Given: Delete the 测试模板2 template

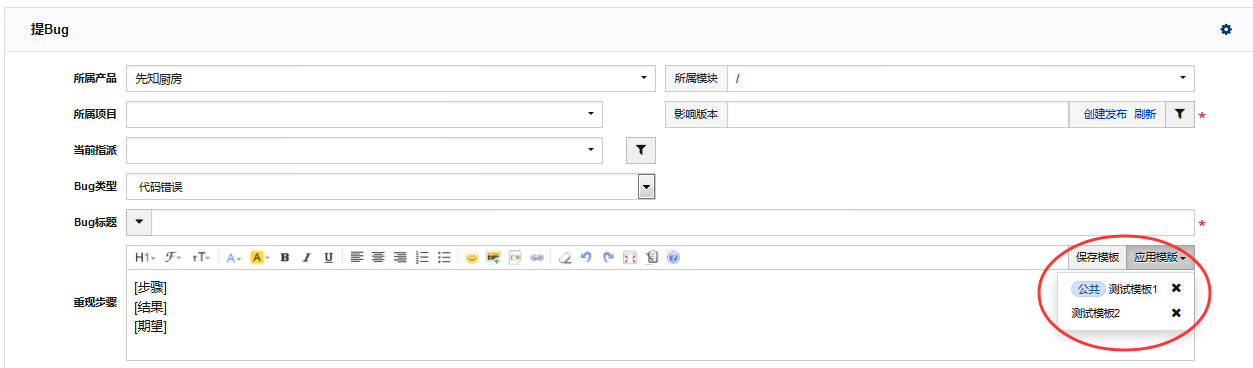Looking at the screenshot, I should (1176, 313).
